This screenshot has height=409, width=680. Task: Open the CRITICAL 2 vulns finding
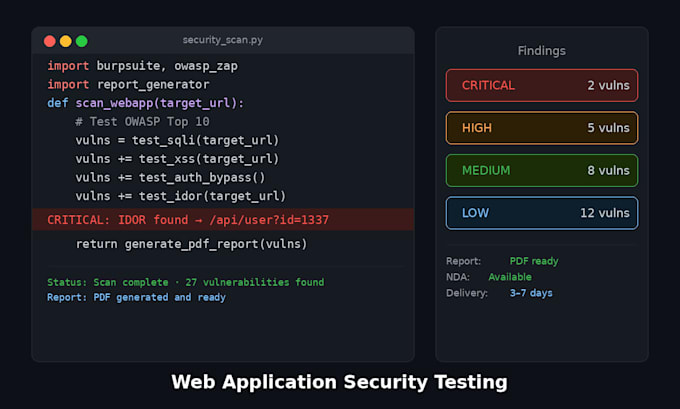click(x=542, y=85)
